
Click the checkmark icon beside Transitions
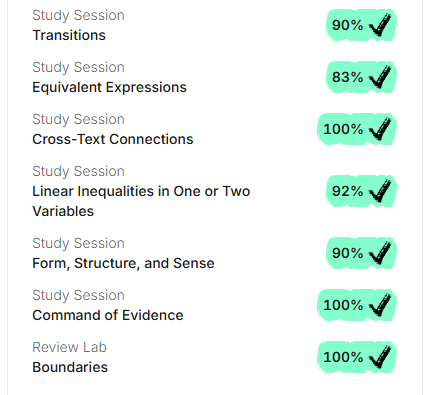(380, 25)
